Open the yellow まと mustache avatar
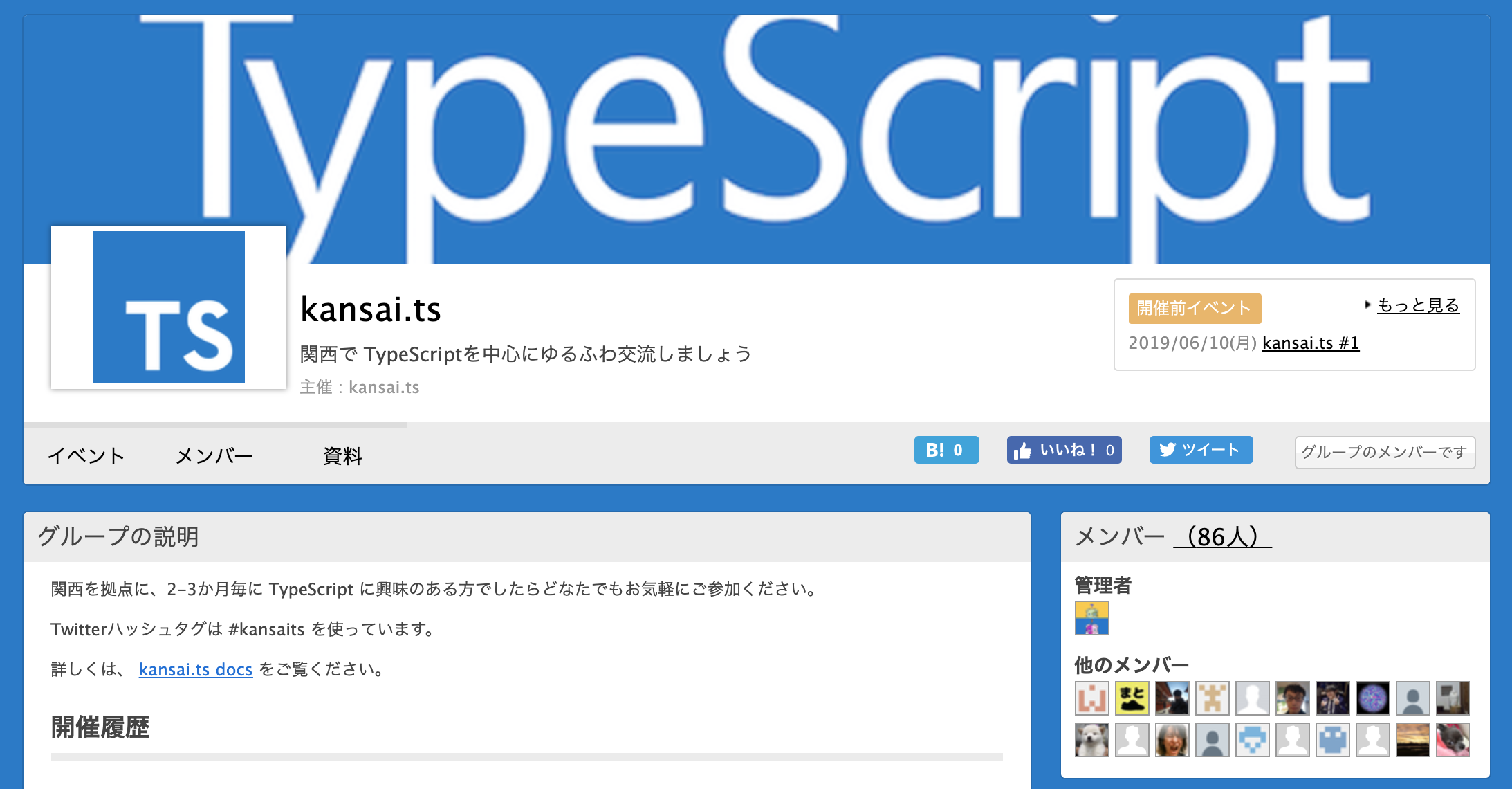This screenshot has width=1512, height=789. 1132,698
